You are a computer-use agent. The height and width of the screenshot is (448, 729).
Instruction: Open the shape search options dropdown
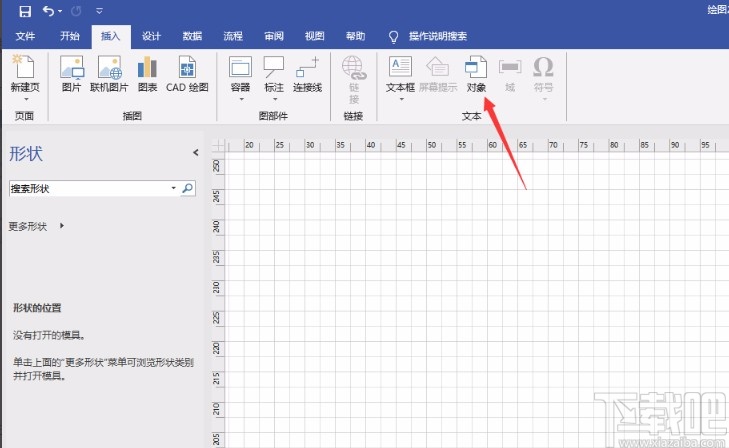click(173, 188)
